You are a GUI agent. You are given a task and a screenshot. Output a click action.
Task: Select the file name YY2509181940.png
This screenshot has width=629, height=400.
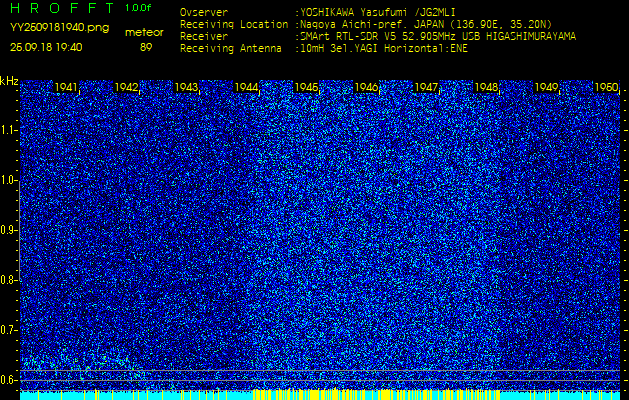pos(59,28)
